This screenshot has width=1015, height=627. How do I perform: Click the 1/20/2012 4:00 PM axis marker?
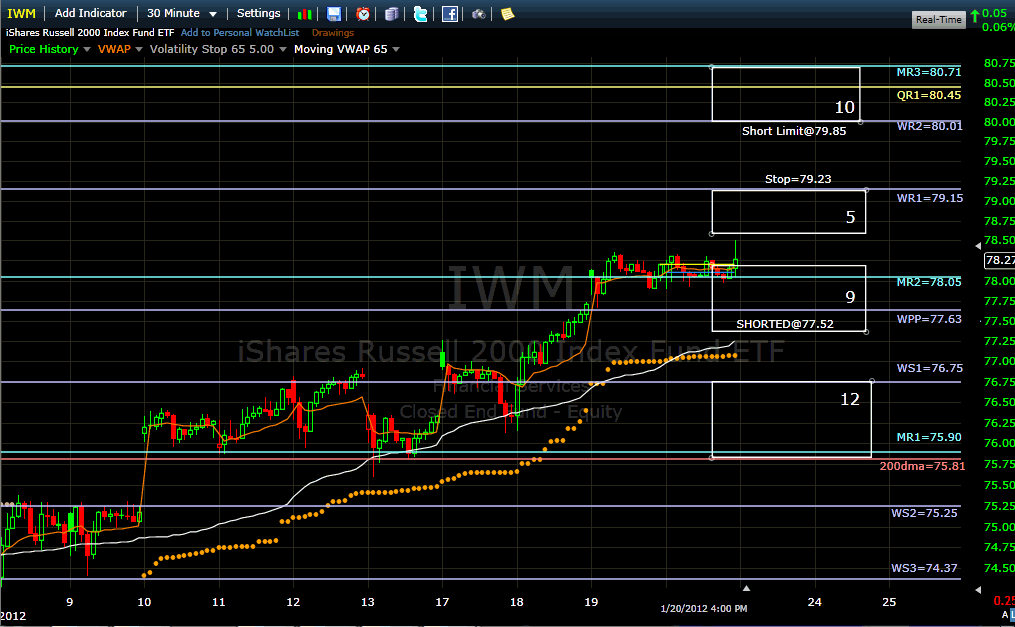pyautogui.click(x=703, y=607)
